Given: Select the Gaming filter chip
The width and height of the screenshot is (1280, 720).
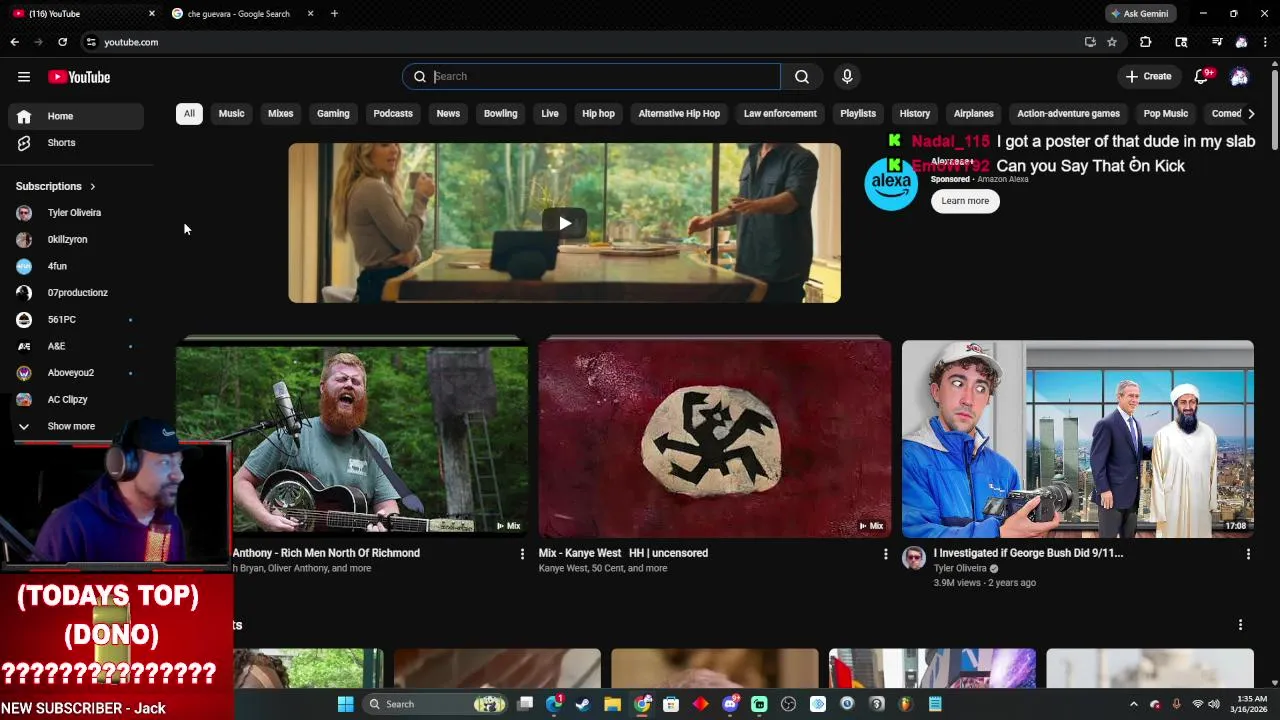Looking at the screenshot, I should [333, 113].
